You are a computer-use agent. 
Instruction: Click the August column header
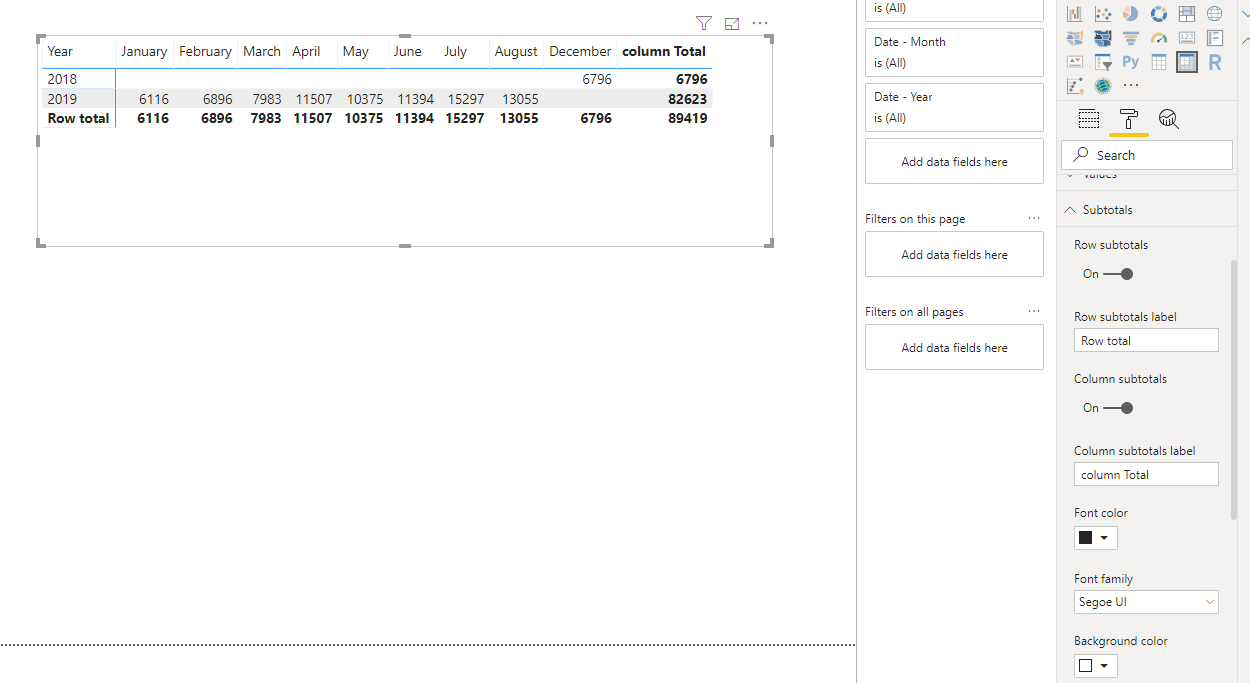[x=516, y=51]
